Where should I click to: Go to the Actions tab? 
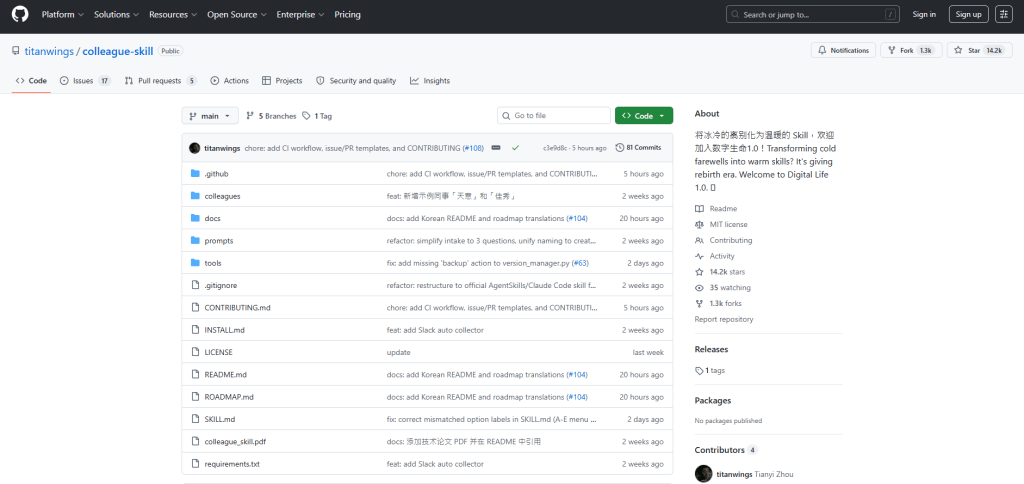pos(230,80)
